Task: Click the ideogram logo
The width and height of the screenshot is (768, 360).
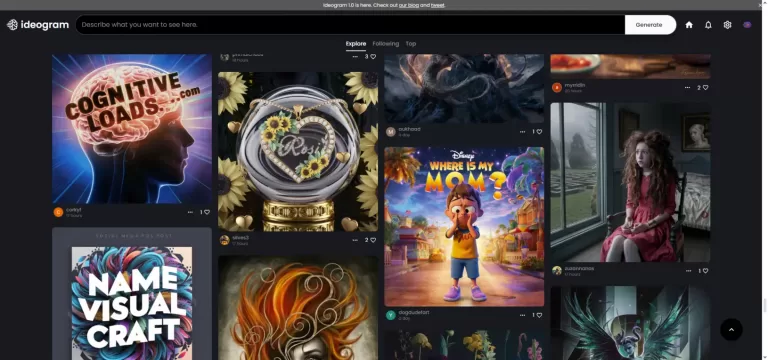Action: 38,25
